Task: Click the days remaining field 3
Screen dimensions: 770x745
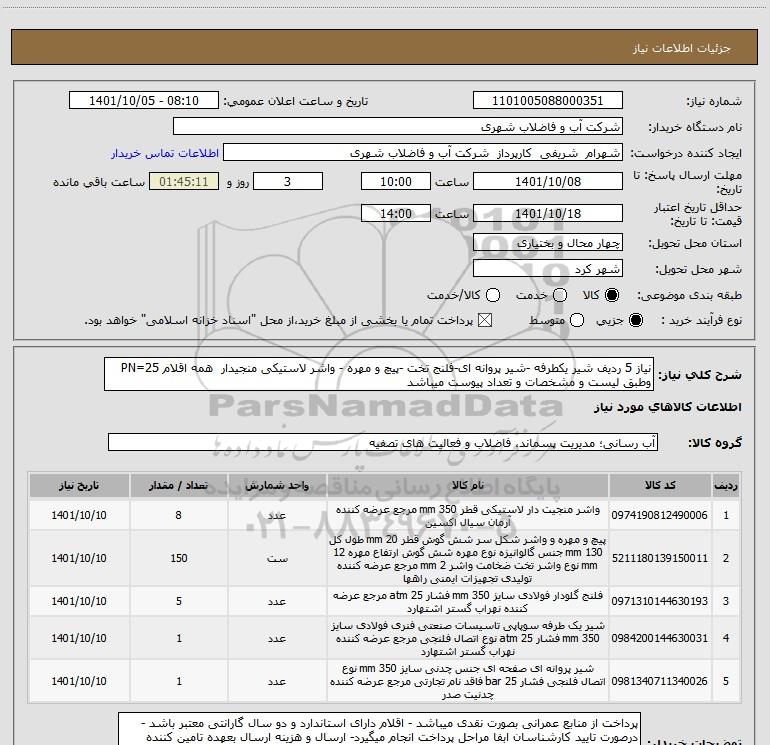Action: point(288,181)
